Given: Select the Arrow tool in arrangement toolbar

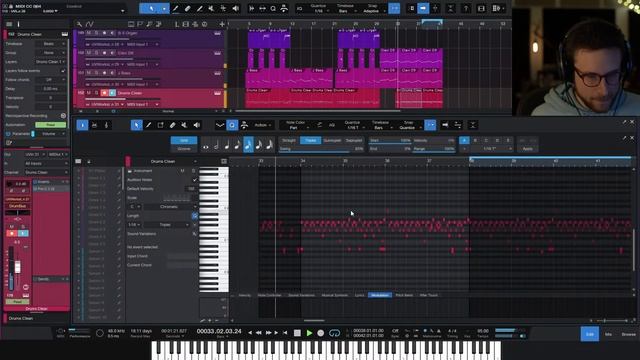Looking at the screenshot, I should click(151, 8).
